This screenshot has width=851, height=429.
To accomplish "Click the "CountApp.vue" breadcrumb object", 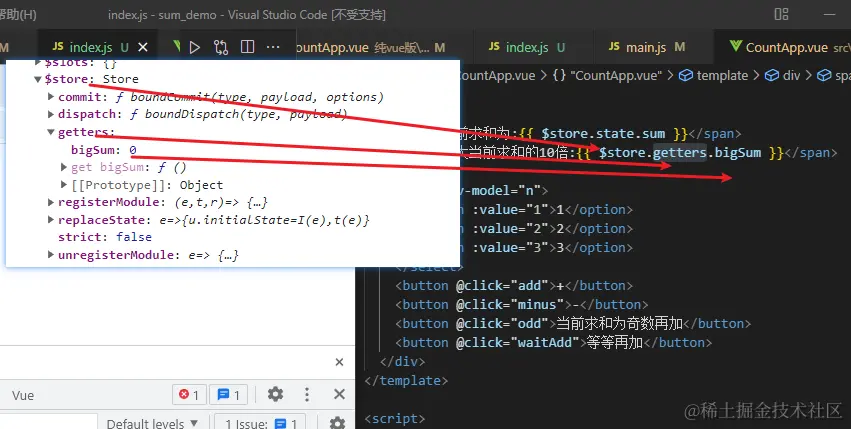I will (x=607, y=75).
